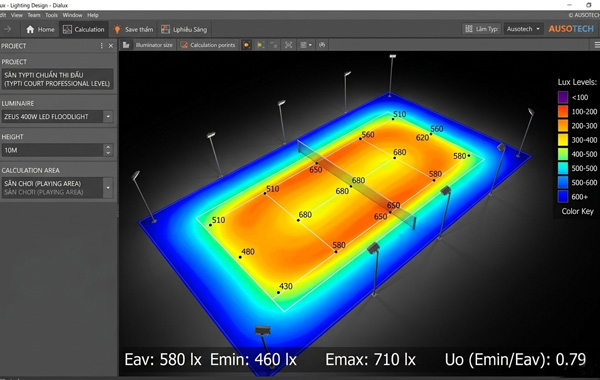This screenshot has height=380, width=600.
Task: Select the floodlight pole at the far right
Action: coord(525,133)
